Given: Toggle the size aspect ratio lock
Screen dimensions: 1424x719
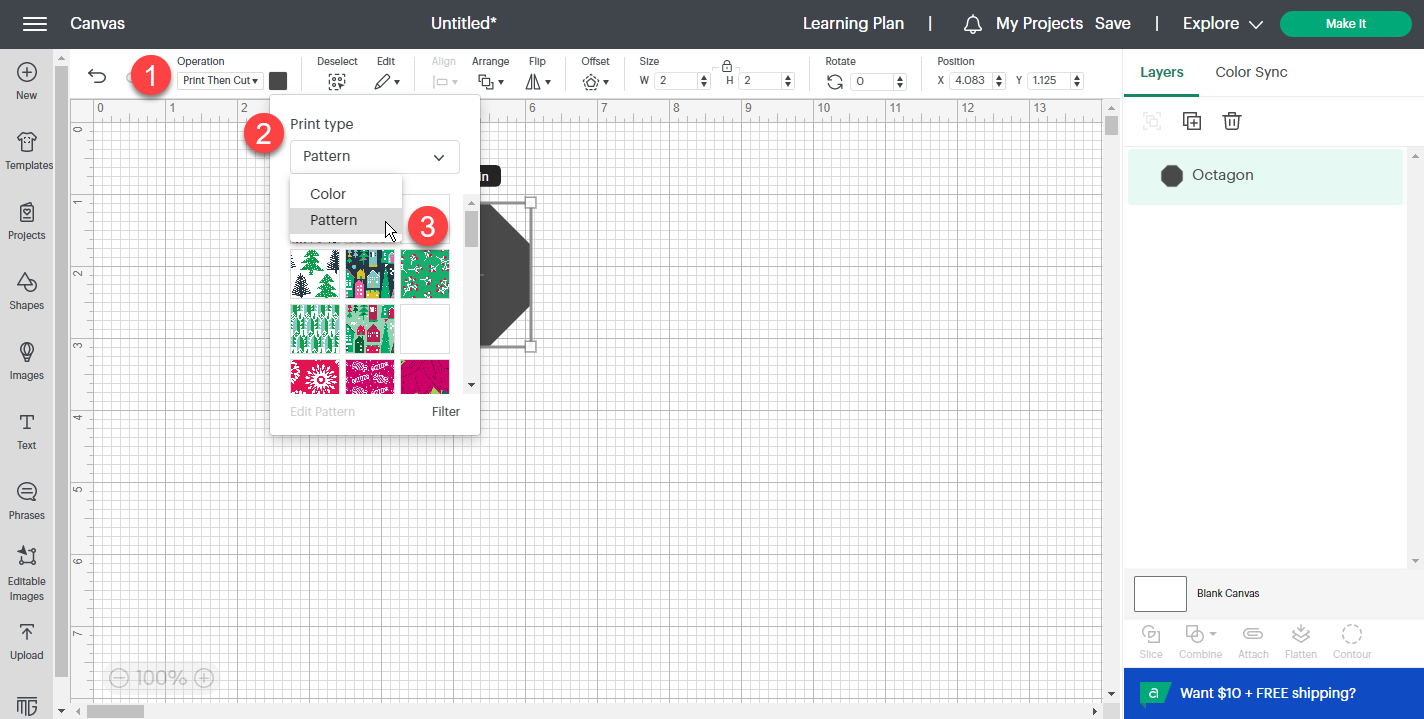Looking at the screenshot, I should (727, 66).
